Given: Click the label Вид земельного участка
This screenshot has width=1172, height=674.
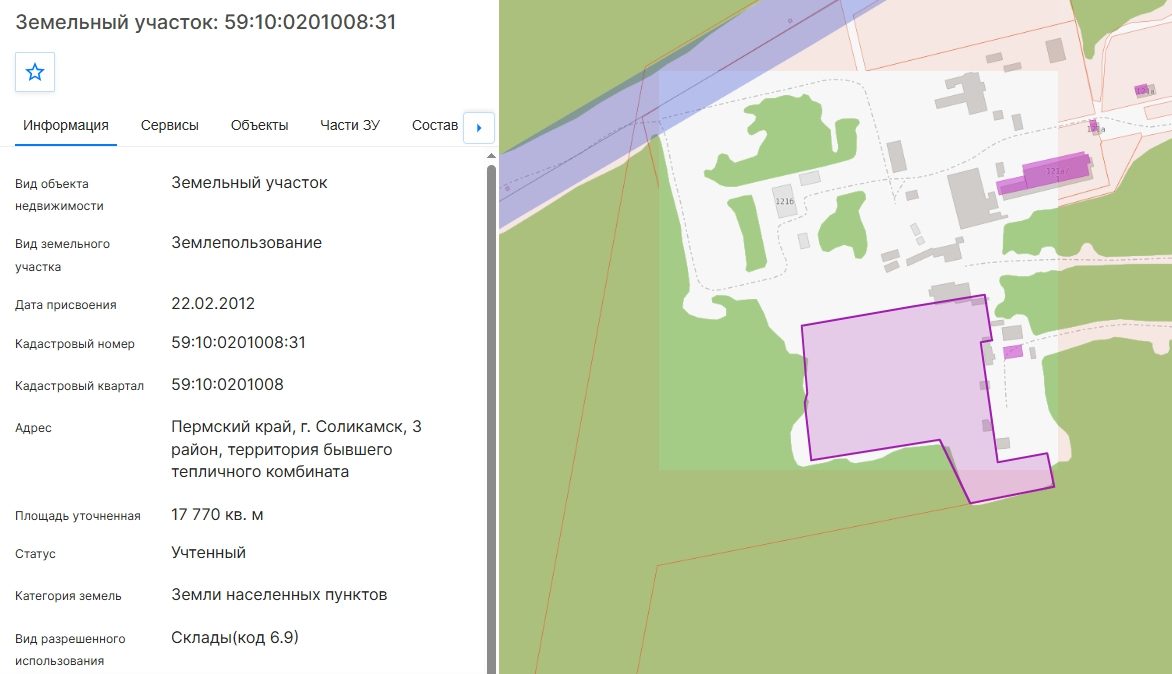Looking at the screenshot, I should pos(62,256).
